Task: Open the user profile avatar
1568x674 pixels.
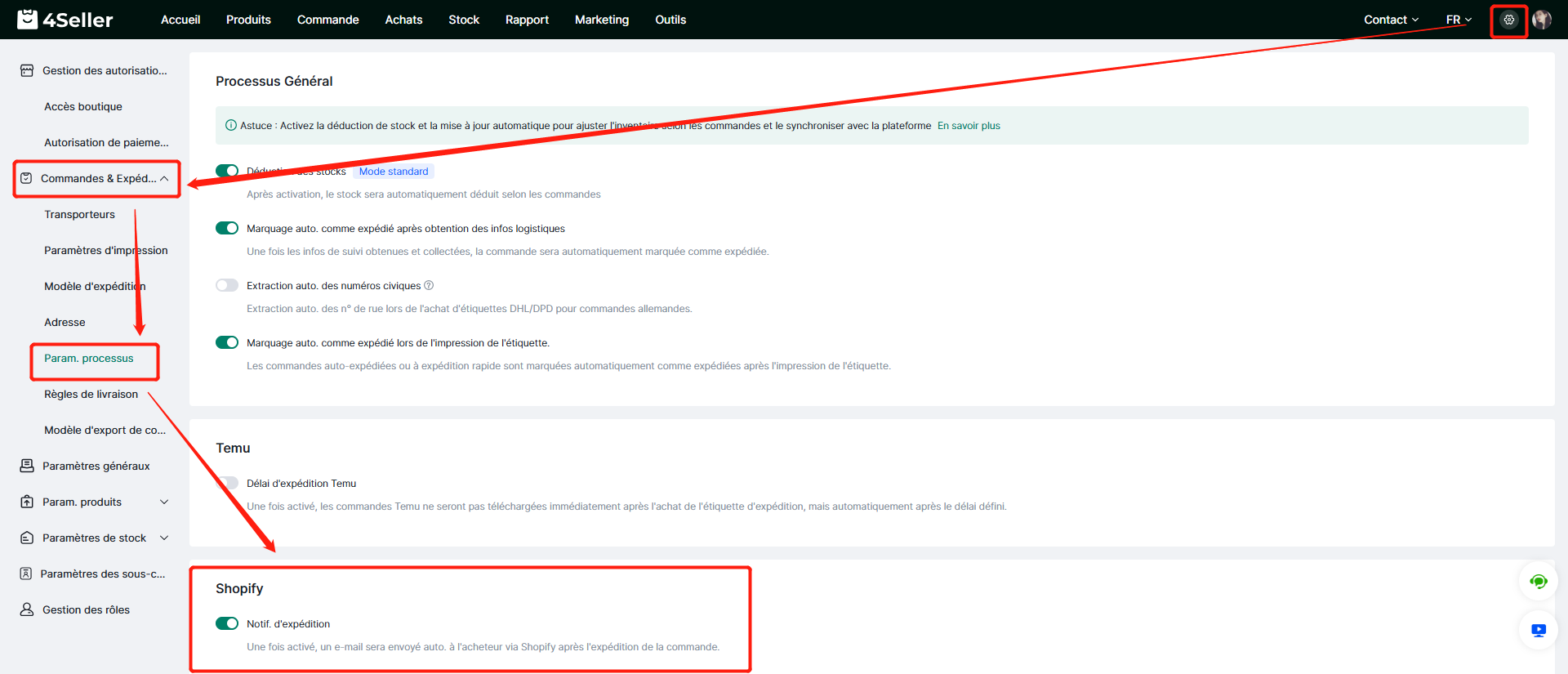Action: tap(1542, 20)
